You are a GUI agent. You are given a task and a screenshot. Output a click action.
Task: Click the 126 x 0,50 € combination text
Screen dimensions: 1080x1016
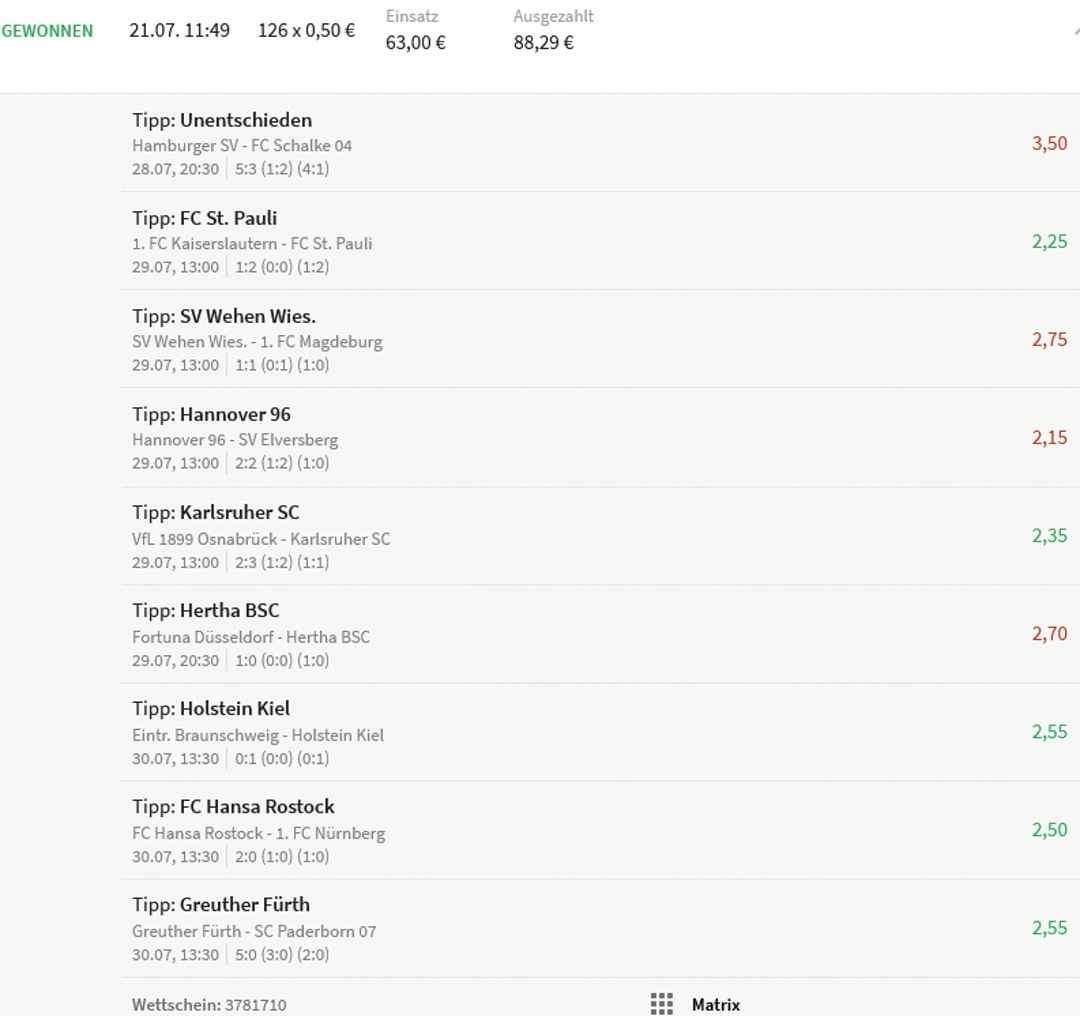coord(307,30)
